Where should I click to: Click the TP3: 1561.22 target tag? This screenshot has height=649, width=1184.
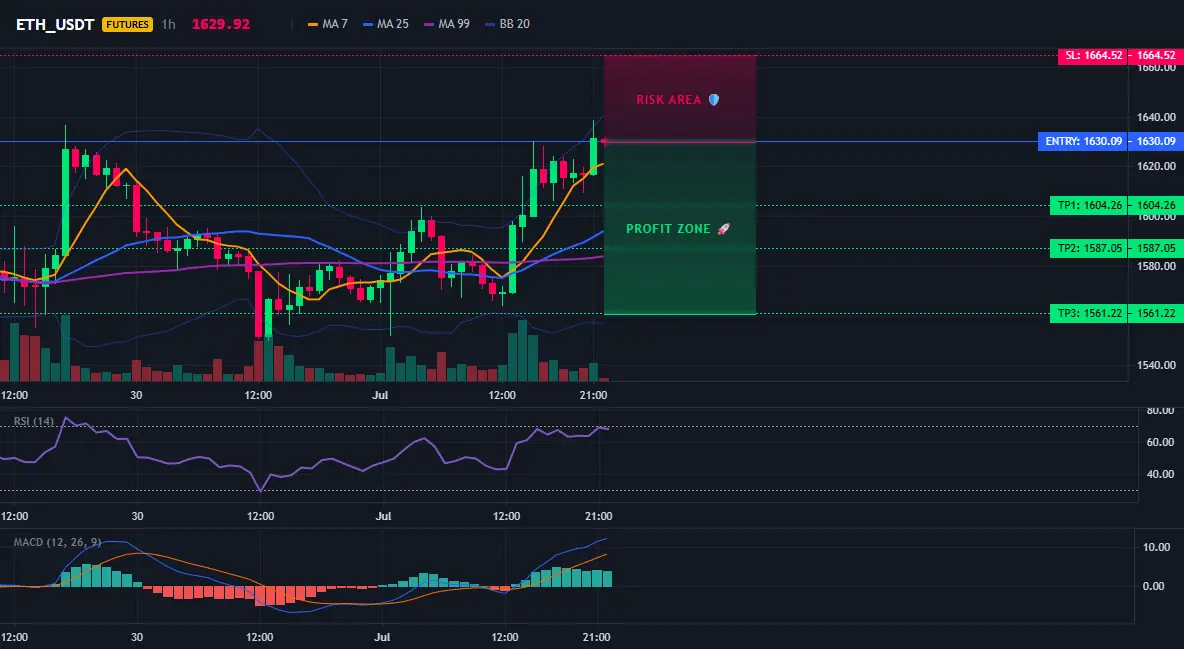point(1089,313)
